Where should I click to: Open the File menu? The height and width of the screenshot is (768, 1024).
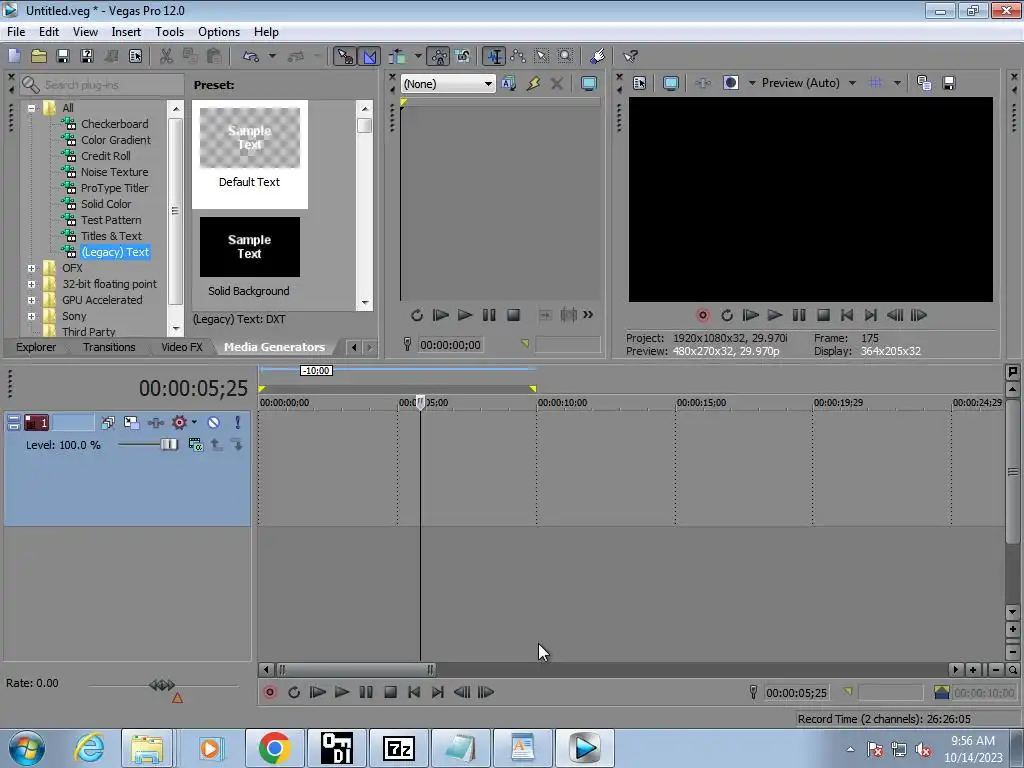(16, 31)
